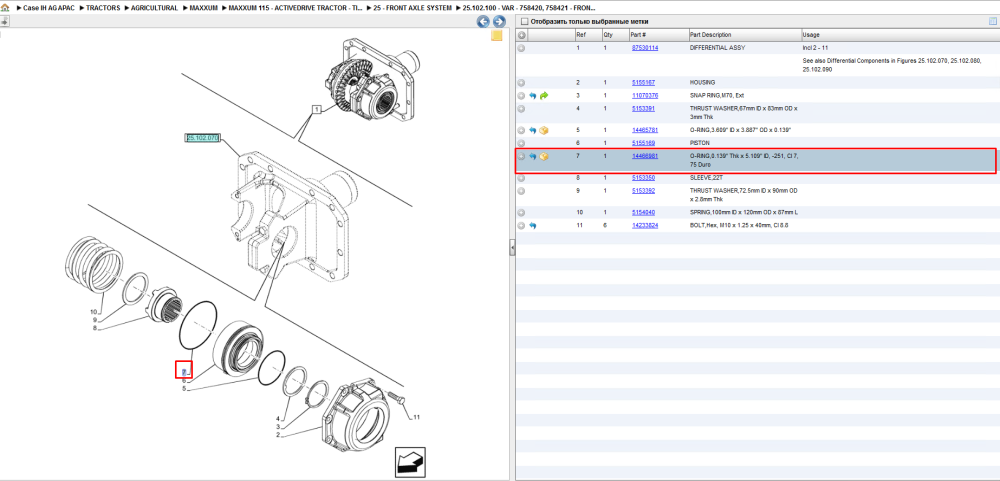Click callout number 11 on the diagram

tap(416, 418)
